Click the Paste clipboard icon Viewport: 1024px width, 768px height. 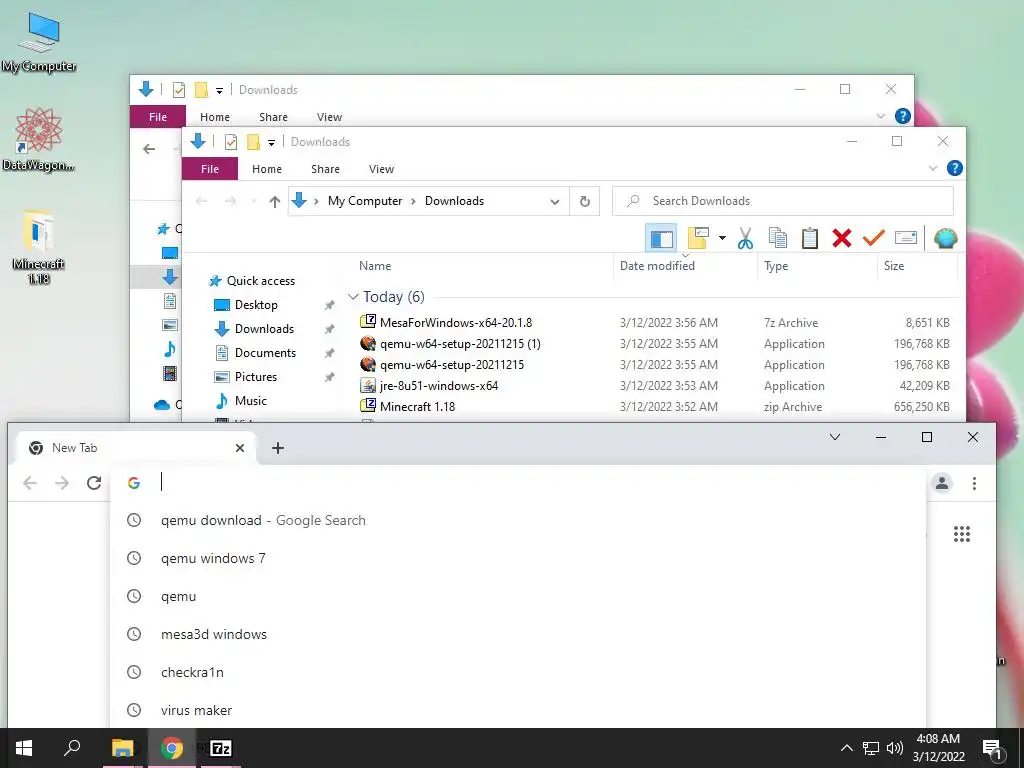coord(810,238)
